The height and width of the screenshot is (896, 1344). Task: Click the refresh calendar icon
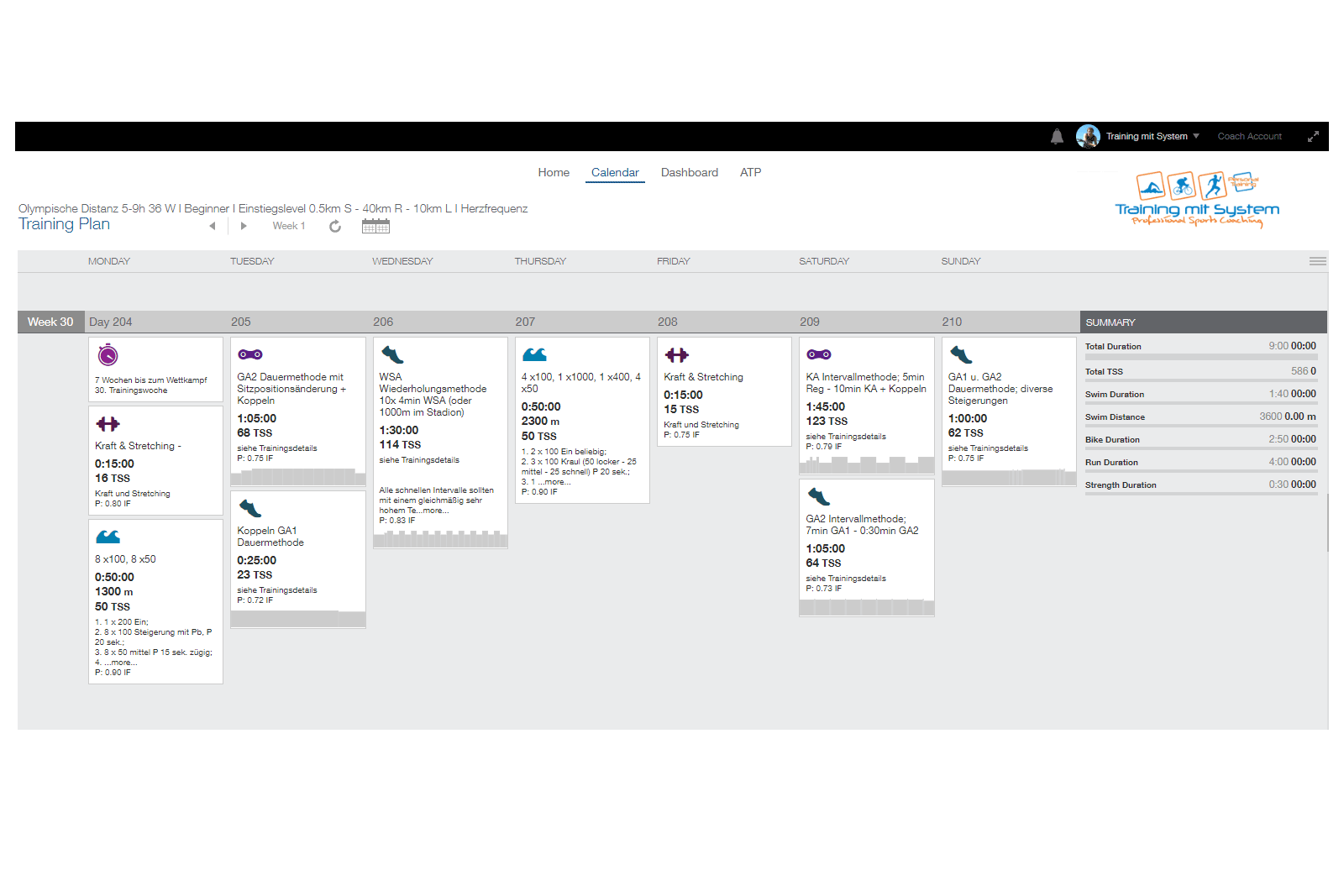335,227
